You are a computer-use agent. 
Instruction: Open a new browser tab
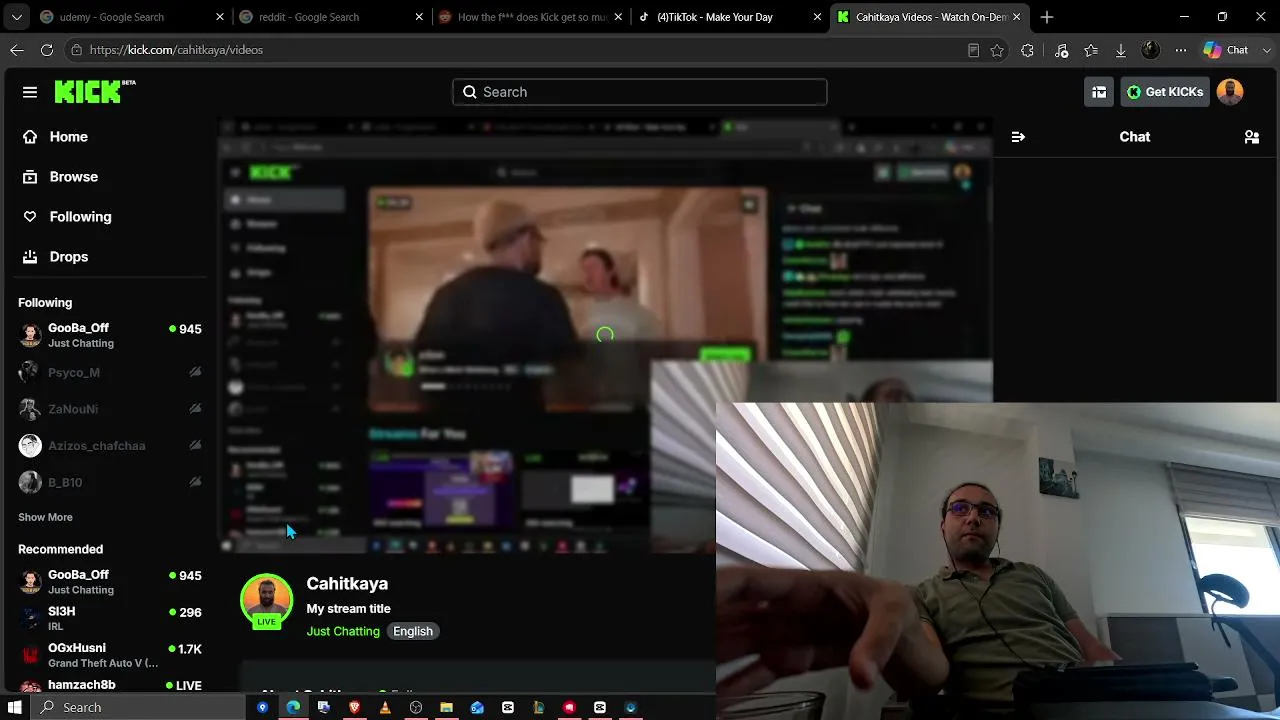(x=1047, y=17)
